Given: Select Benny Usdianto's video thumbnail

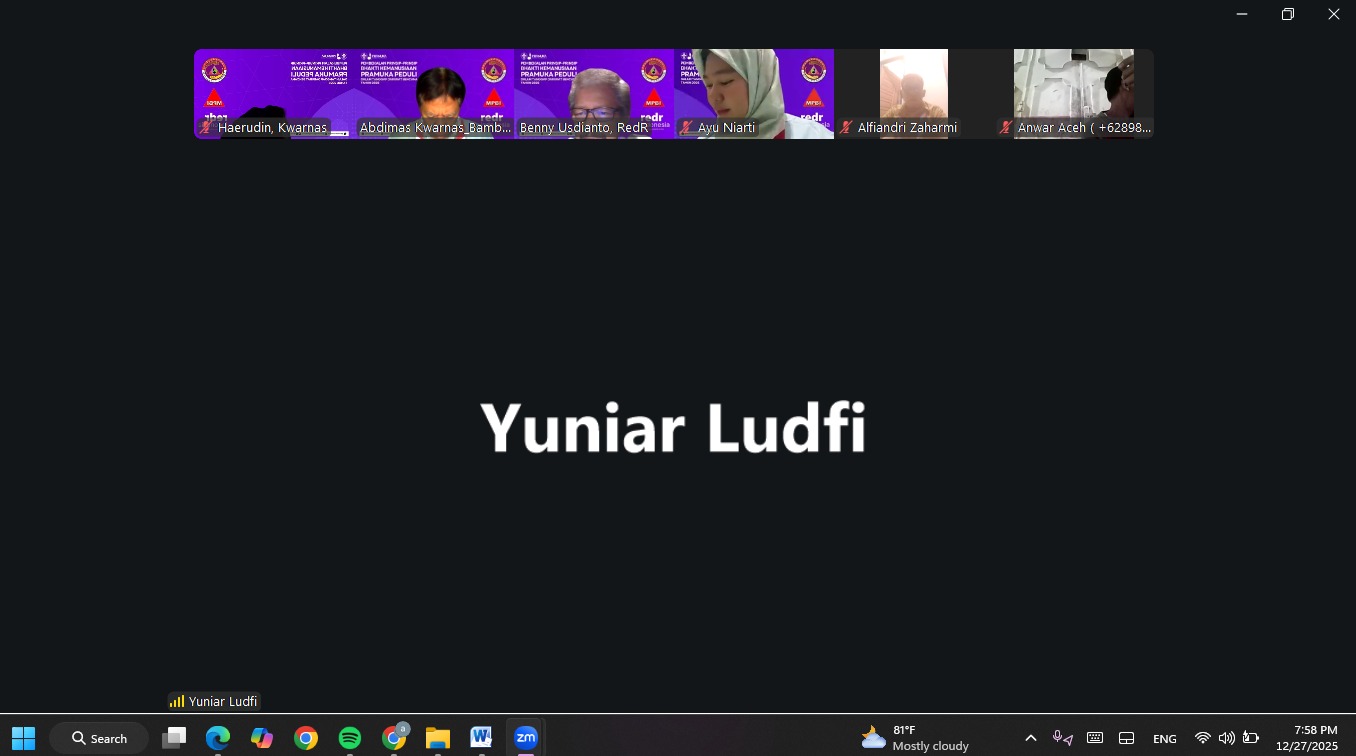Looking at the screenshot, I should [x=594, y=93].
